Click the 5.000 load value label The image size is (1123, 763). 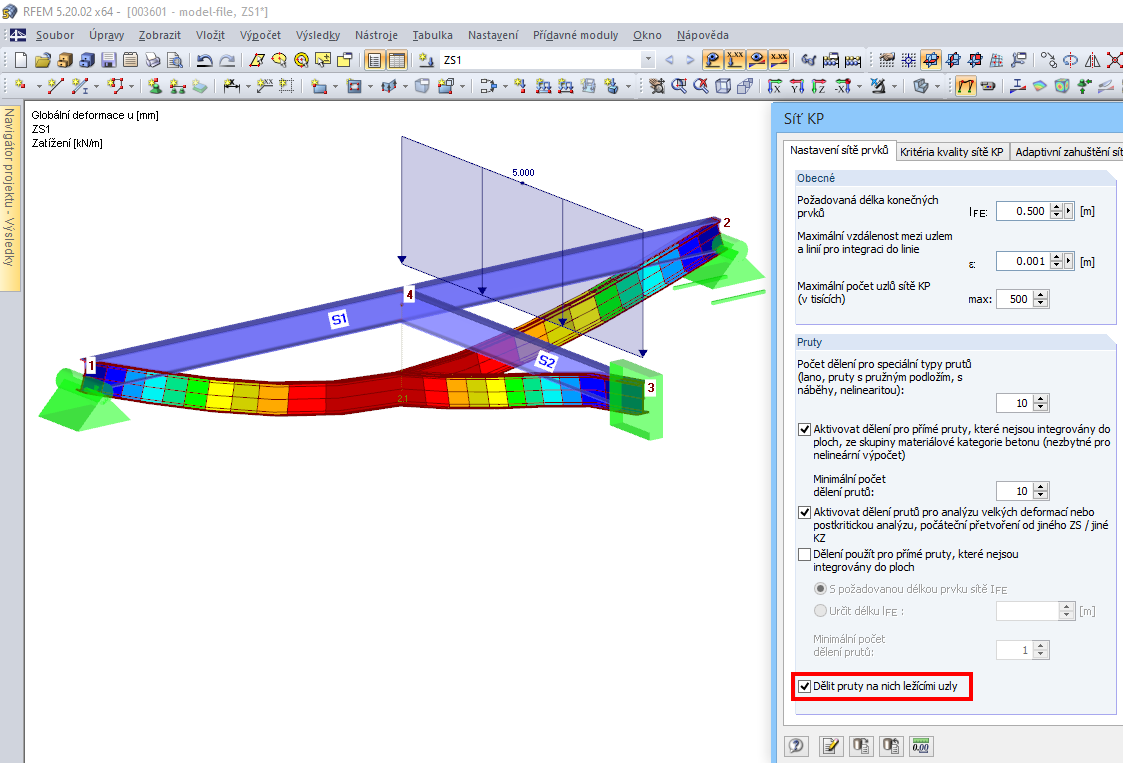tap(523, 173)
